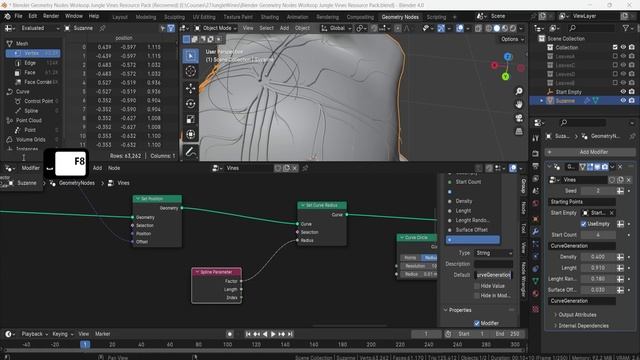The height and width of the screenshot is (360, 640).
Task: Toggle visibility eye for Suzanne object
Action: (623, 100)
